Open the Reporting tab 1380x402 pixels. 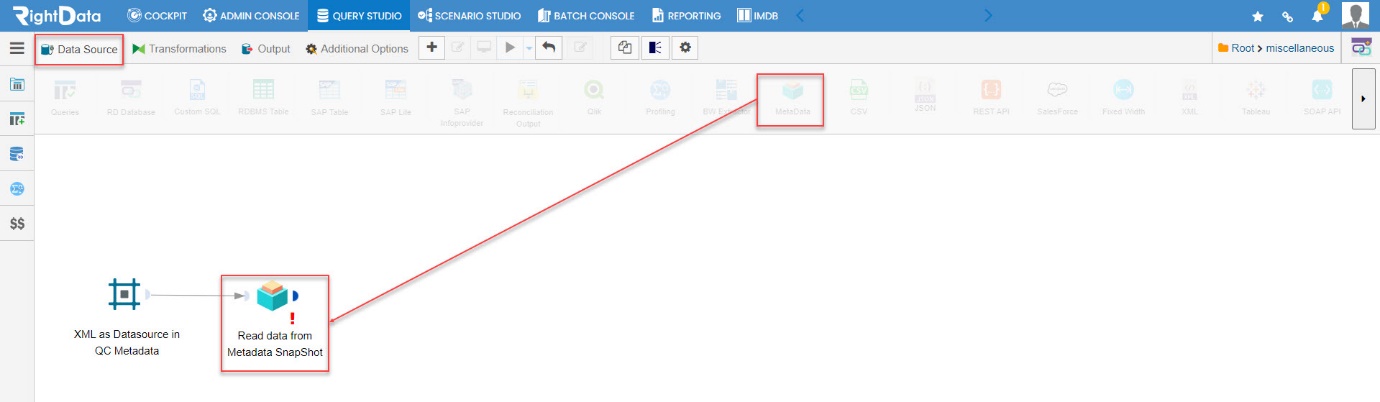(686, 15)
